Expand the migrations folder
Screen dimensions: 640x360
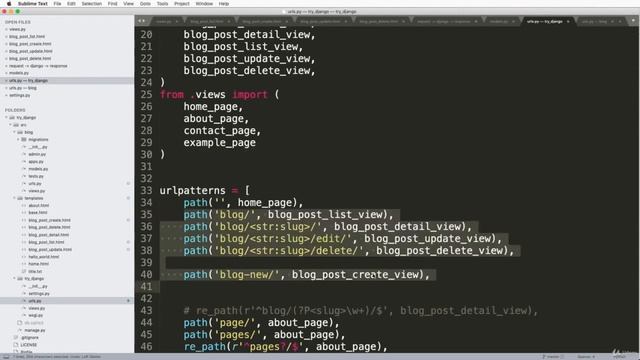[18, 140]
